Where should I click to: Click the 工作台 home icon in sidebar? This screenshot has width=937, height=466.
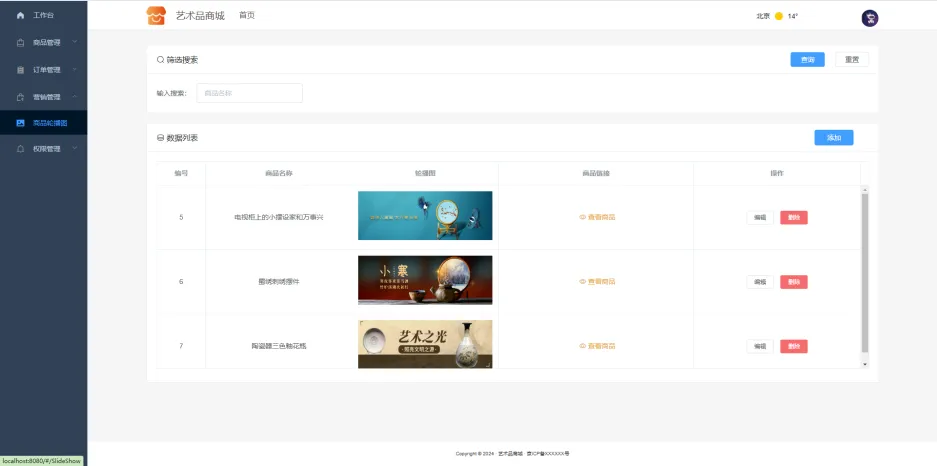click(x=21, y=16)
